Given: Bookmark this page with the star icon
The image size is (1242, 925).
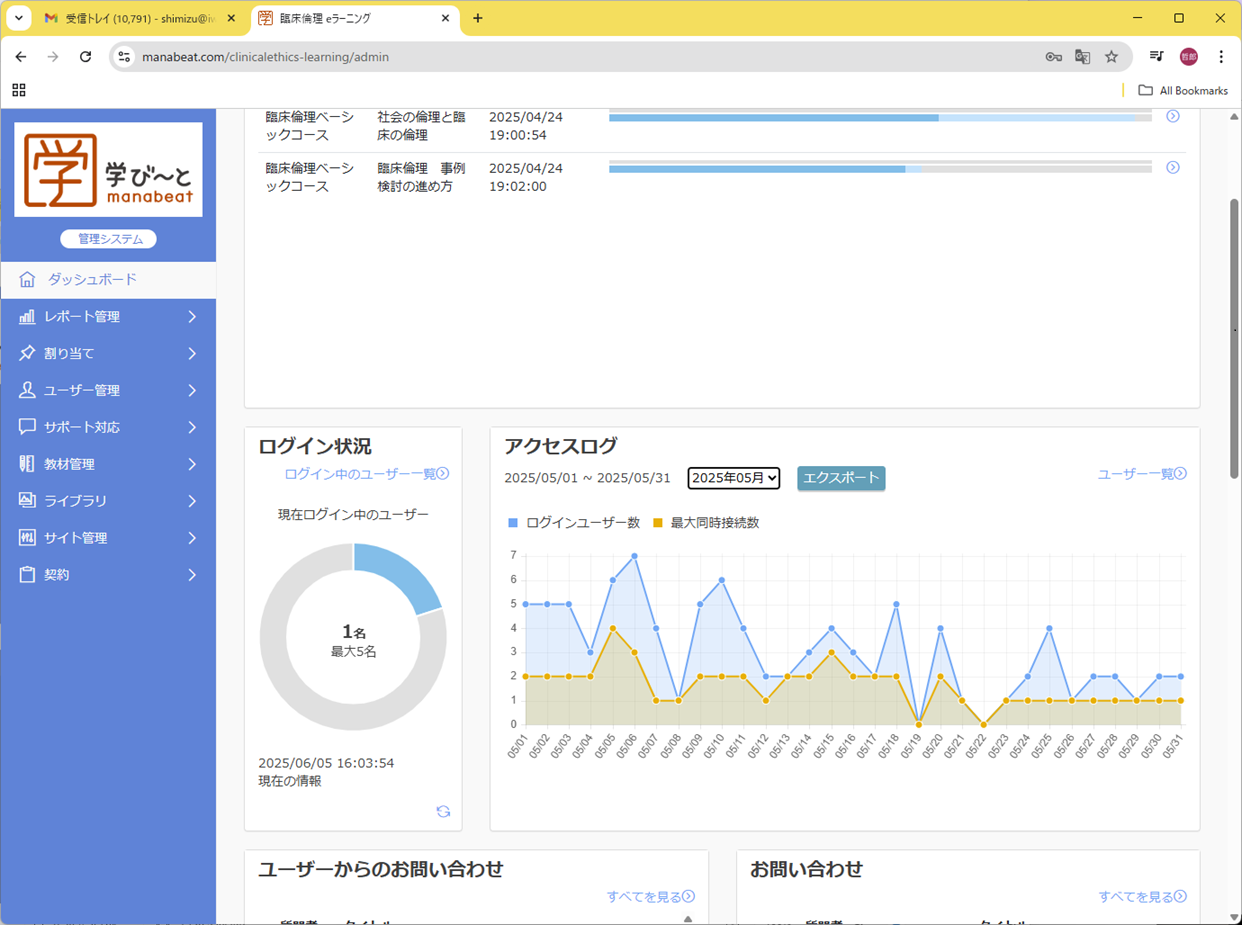Looking at the screenshot, I should click(1111, 57).
